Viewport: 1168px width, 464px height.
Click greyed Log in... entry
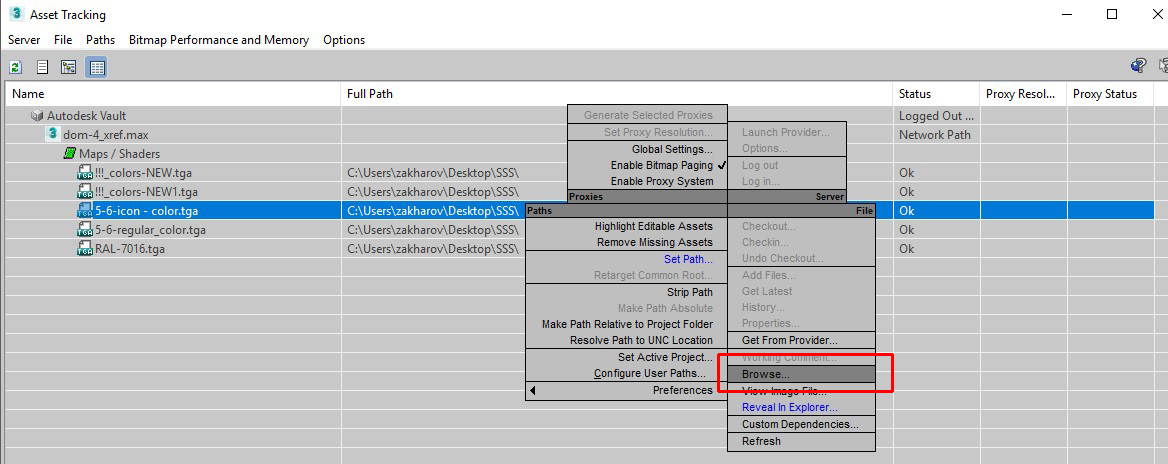pyautogui.click(x=761, y=181)
